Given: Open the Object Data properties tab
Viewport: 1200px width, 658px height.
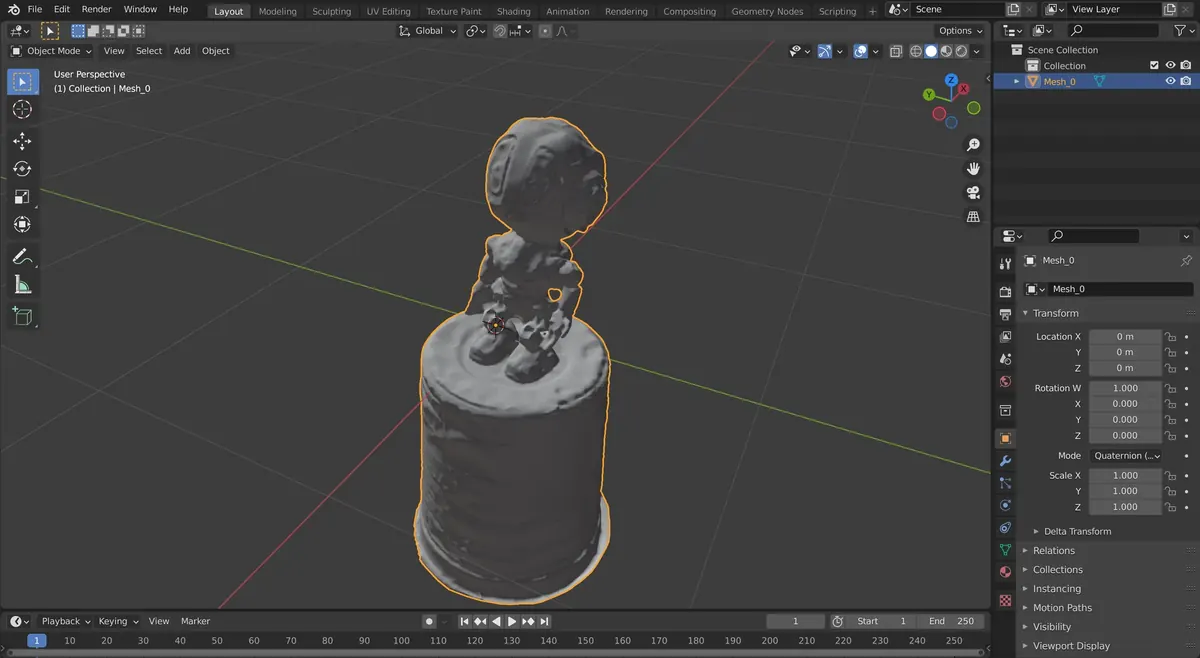Looking at the screenshot, I should (x=1005, y=550).
